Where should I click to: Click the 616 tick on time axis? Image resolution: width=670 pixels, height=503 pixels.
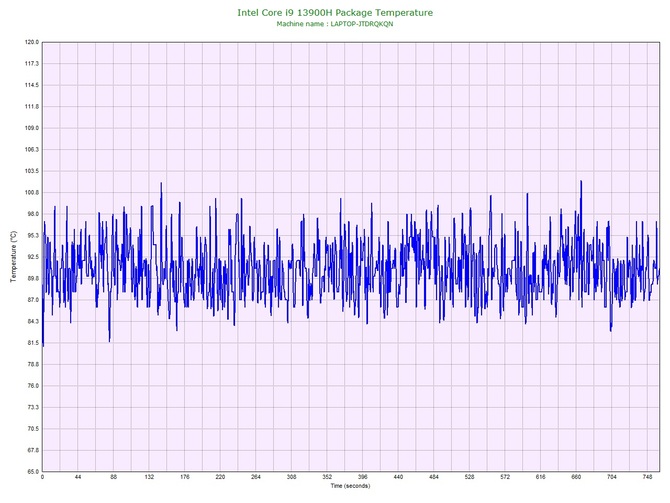click(x=541, y=477)
